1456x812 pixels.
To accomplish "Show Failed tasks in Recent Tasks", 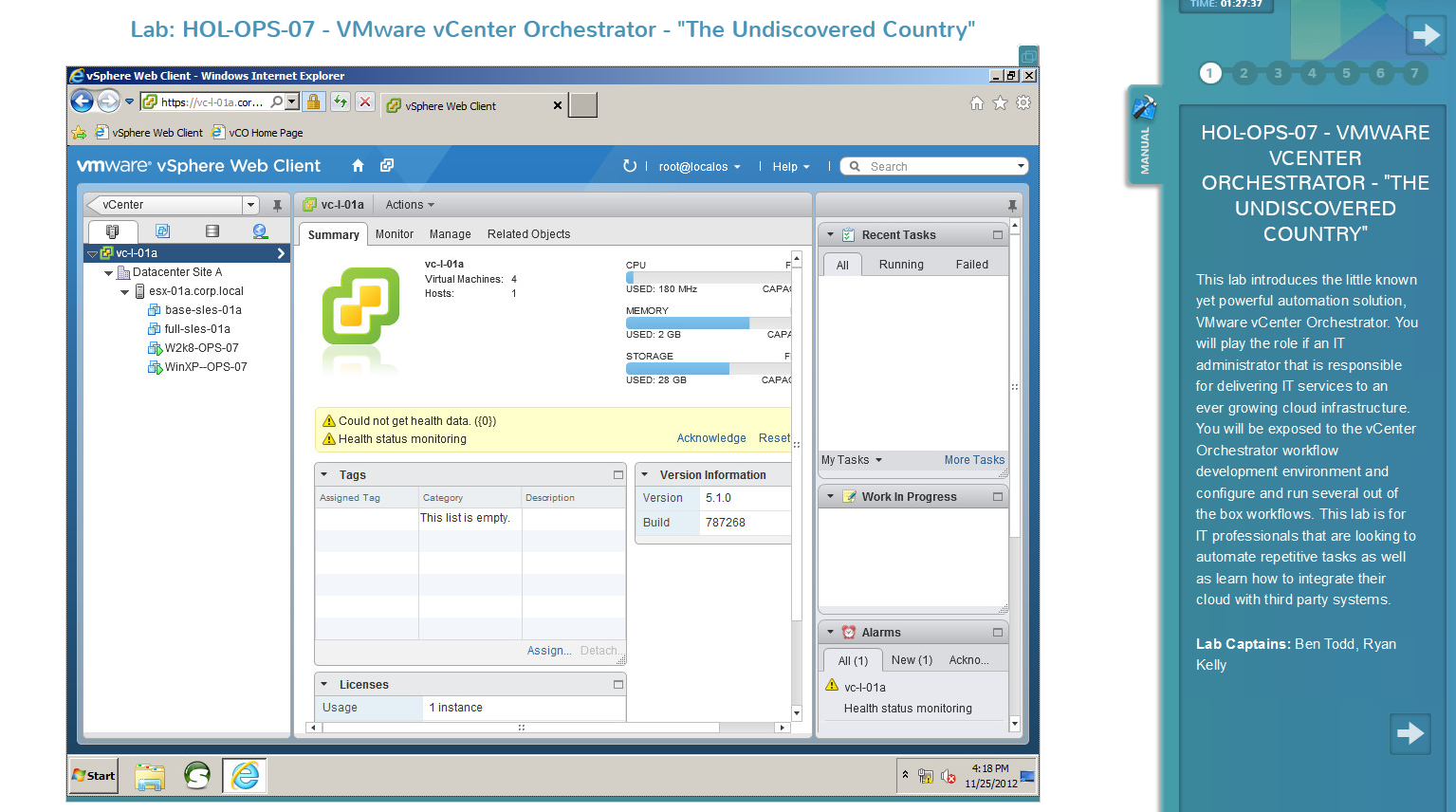I will [972, 264].
